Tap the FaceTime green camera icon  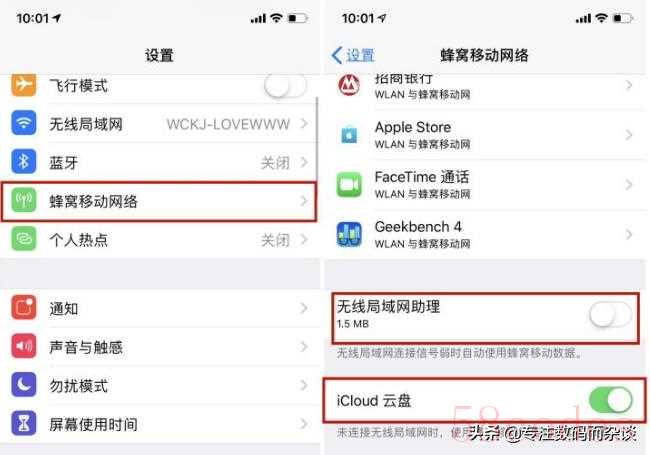[349, 184]
